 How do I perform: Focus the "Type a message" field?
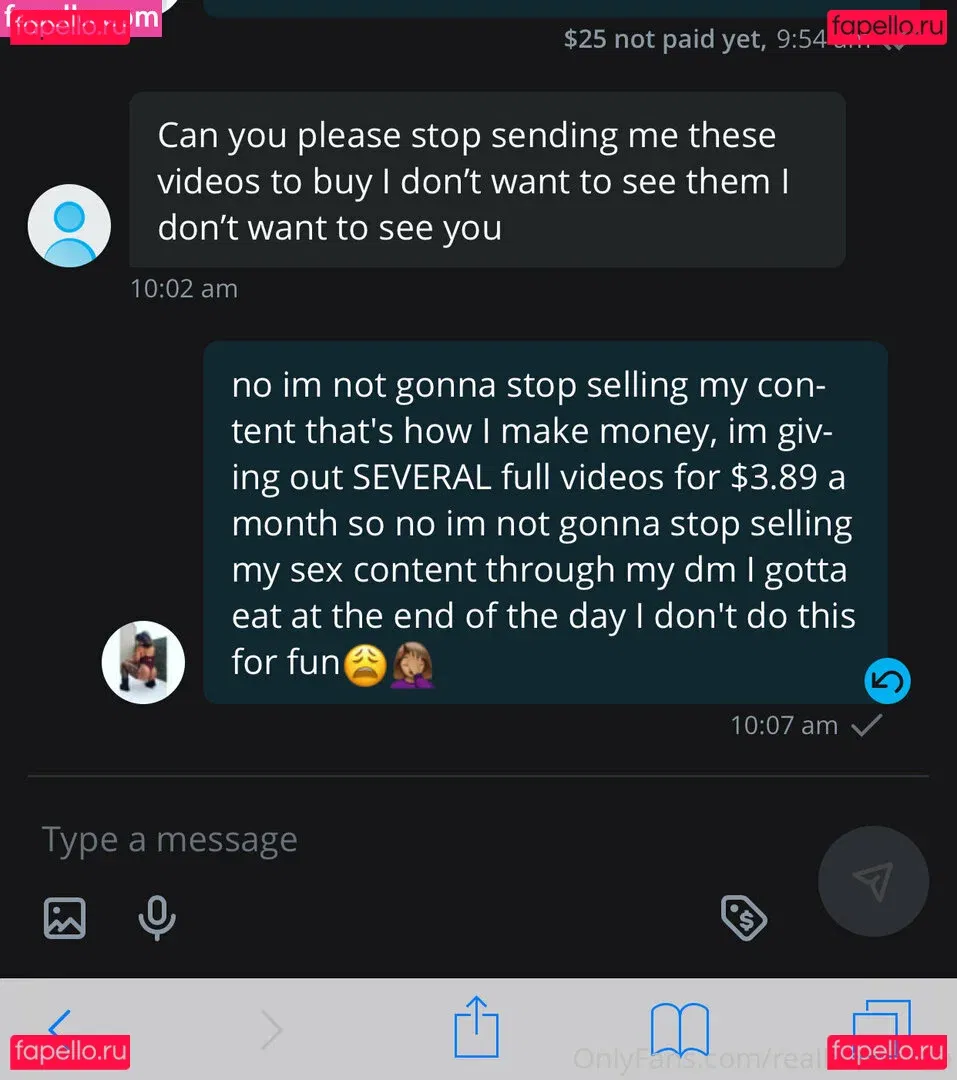pos(400,840)
